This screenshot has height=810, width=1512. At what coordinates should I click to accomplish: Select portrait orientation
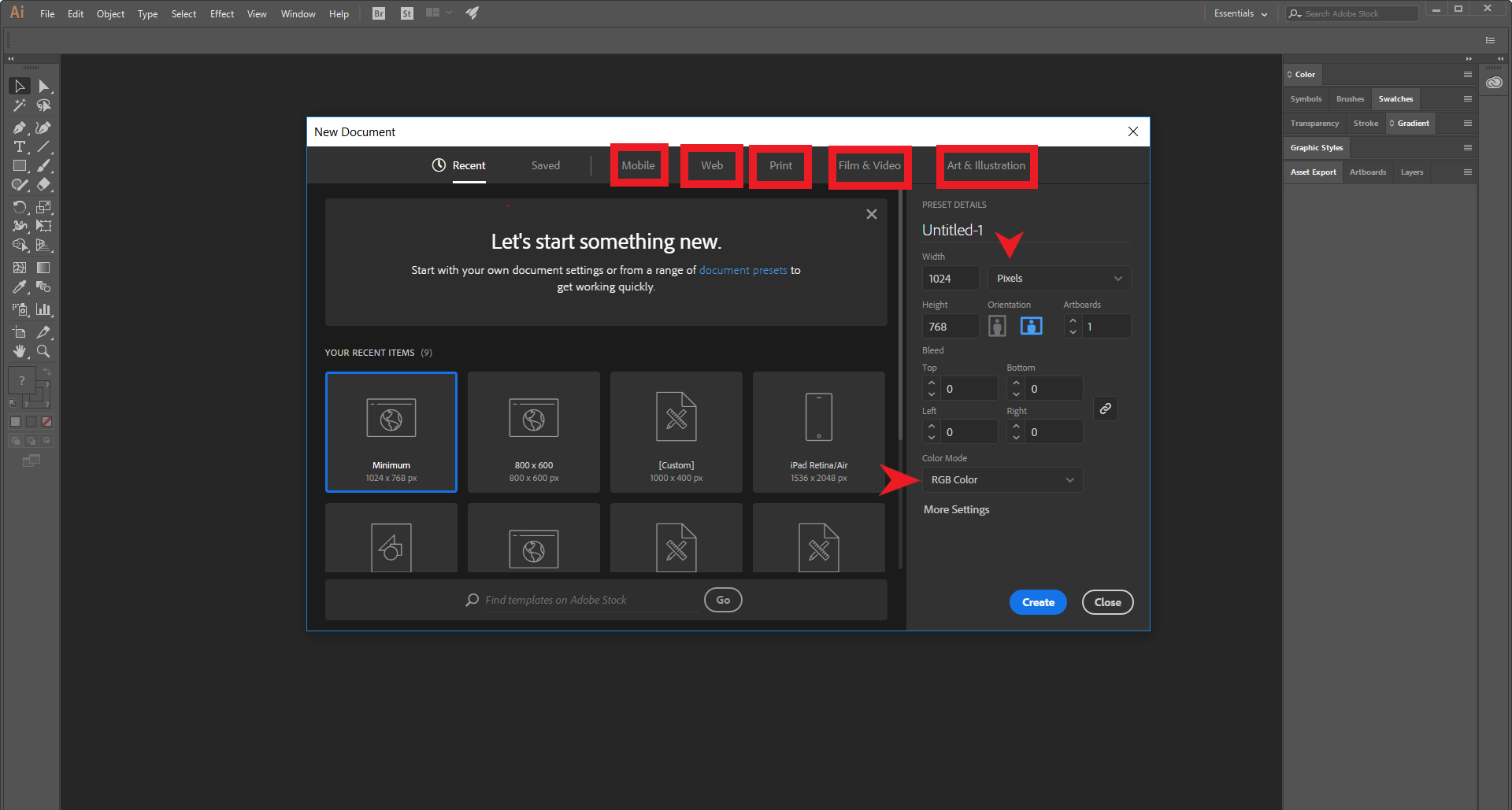coord(997,326)
